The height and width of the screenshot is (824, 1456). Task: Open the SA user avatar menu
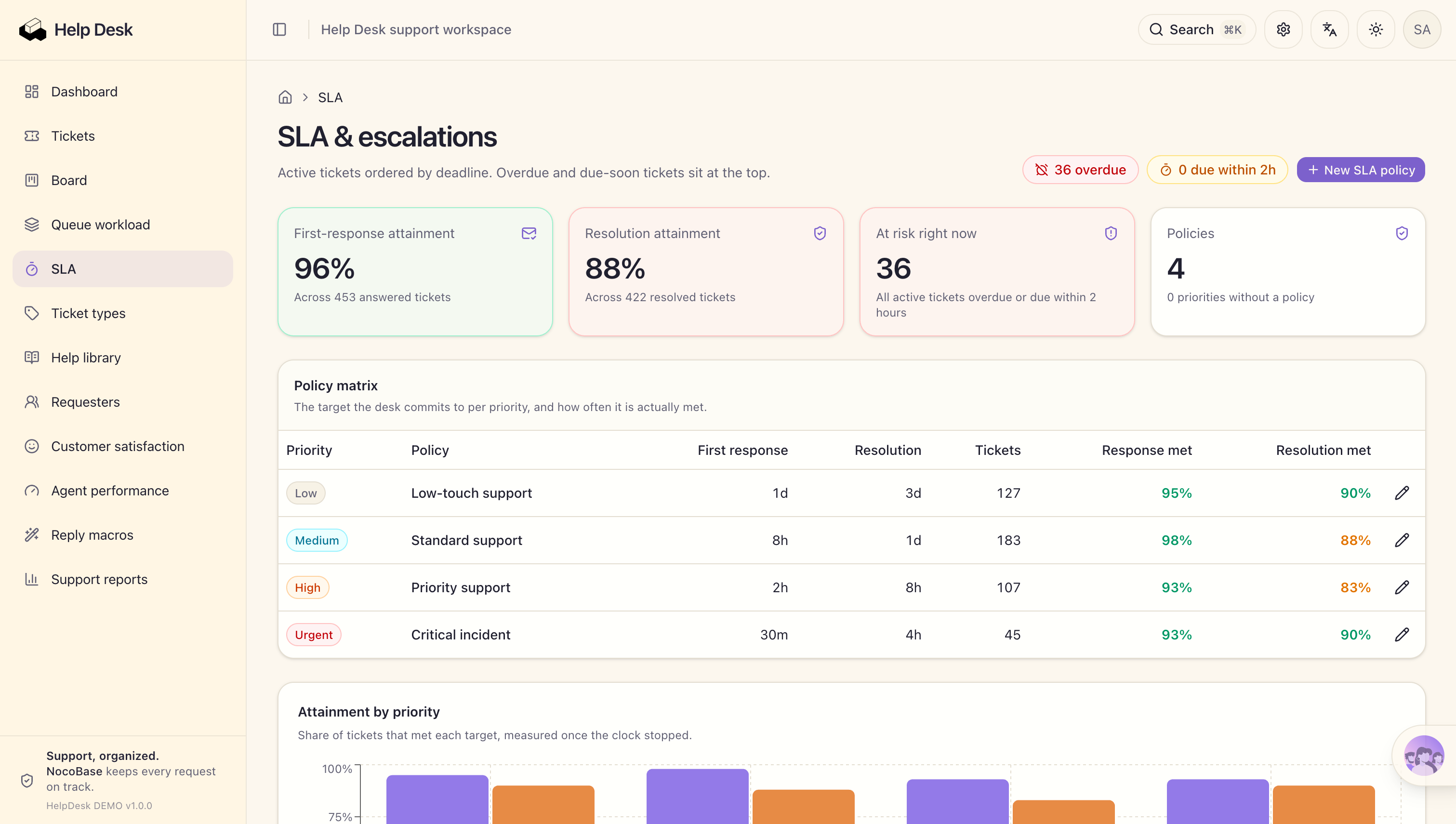[x=1421, y=29]
